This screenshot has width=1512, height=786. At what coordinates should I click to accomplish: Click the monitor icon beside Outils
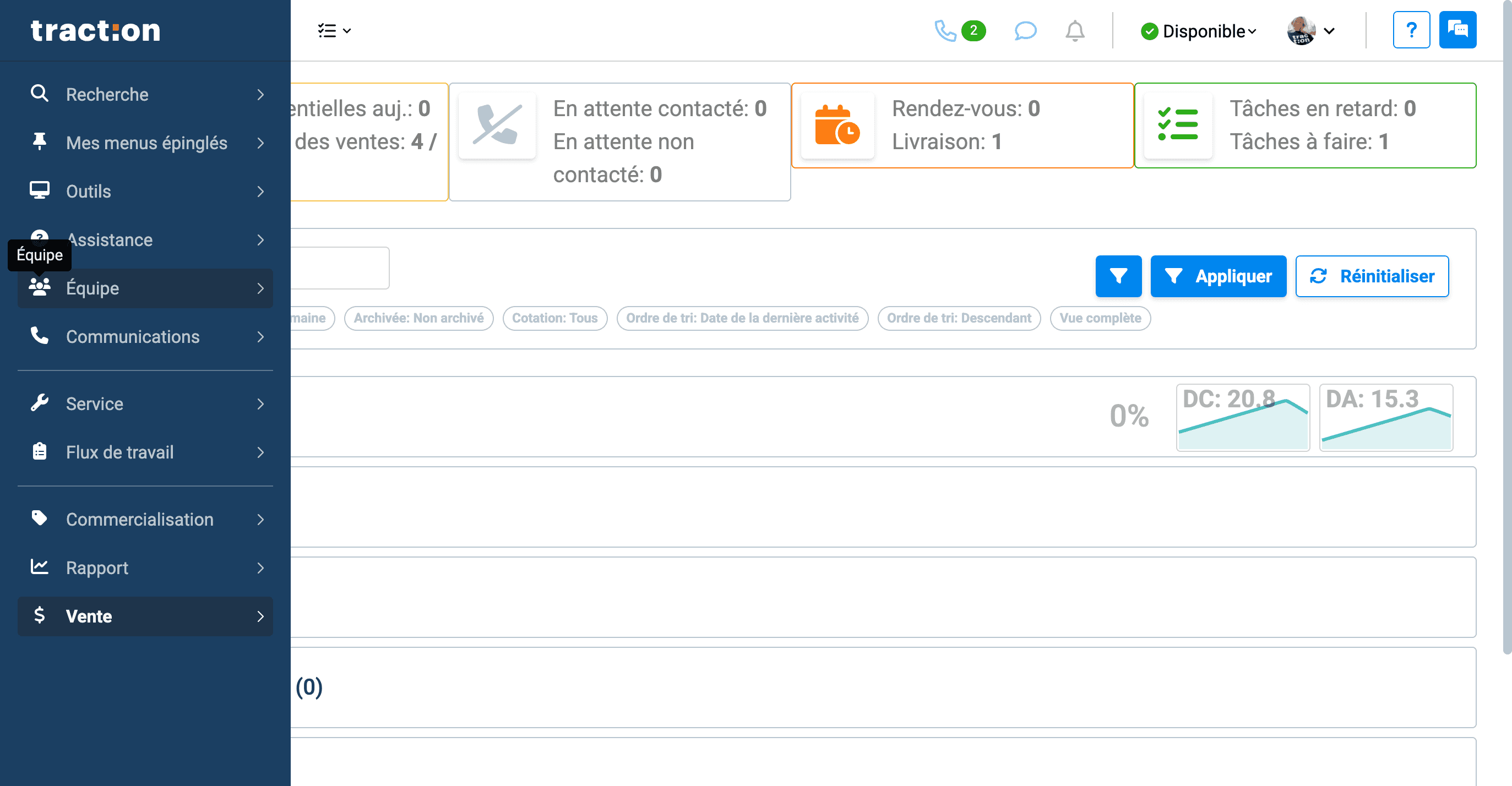click(39, 190)
